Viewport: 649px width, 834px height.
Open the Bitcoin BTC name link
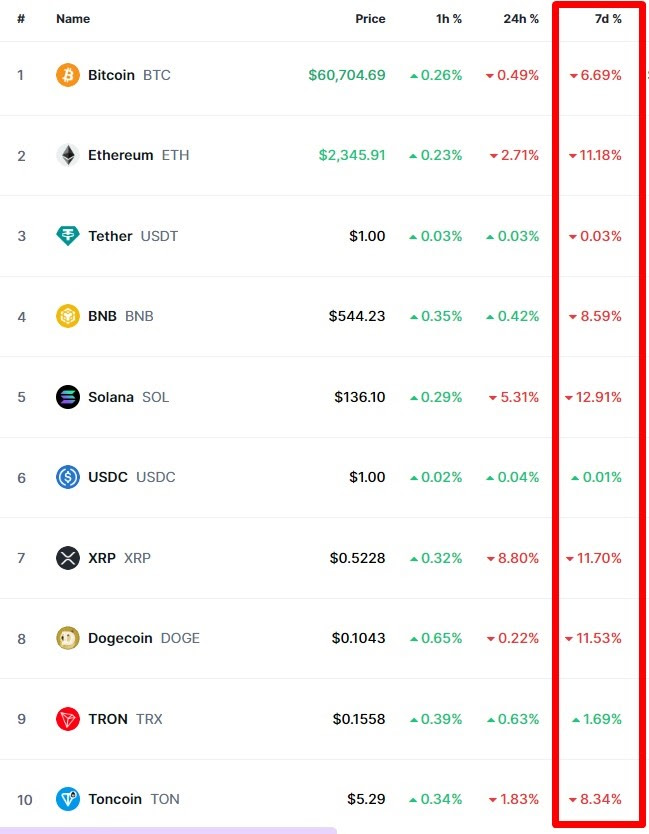coord(129,75)
